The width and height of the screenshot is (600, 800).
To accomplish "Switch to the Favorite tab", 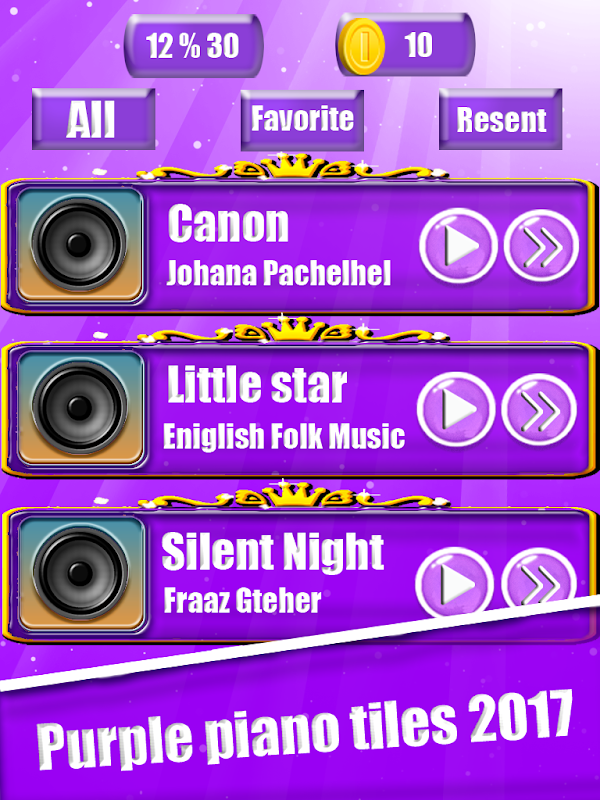I will coord(302,120).
